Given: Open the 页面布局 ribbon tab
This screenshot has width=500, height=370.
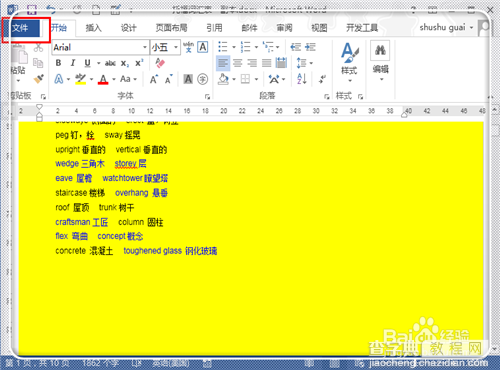Looking at the screenshot, I should [172, 28].
